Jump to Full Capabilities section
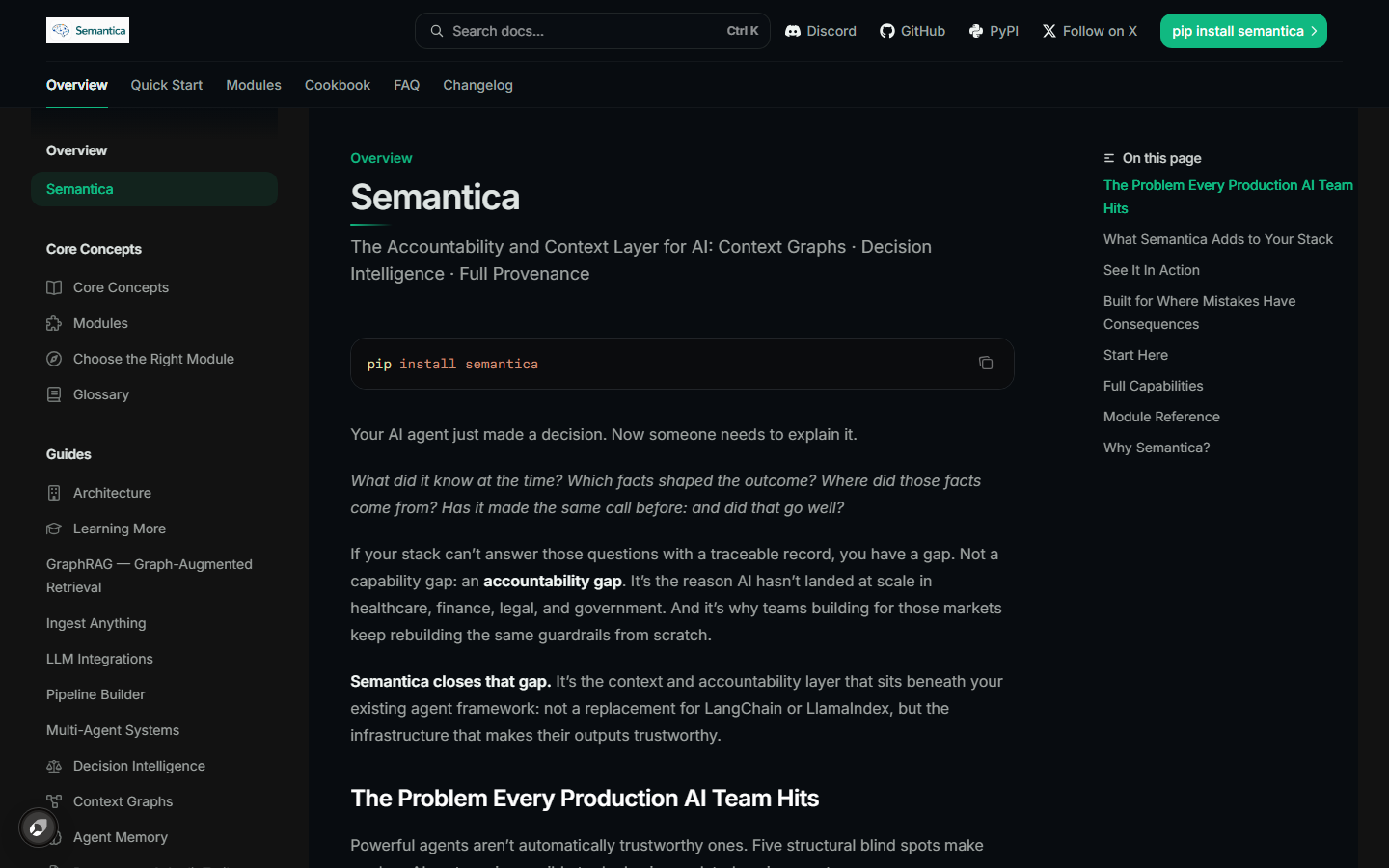This screenshot has width=1389, height=868. point(1154,386)
